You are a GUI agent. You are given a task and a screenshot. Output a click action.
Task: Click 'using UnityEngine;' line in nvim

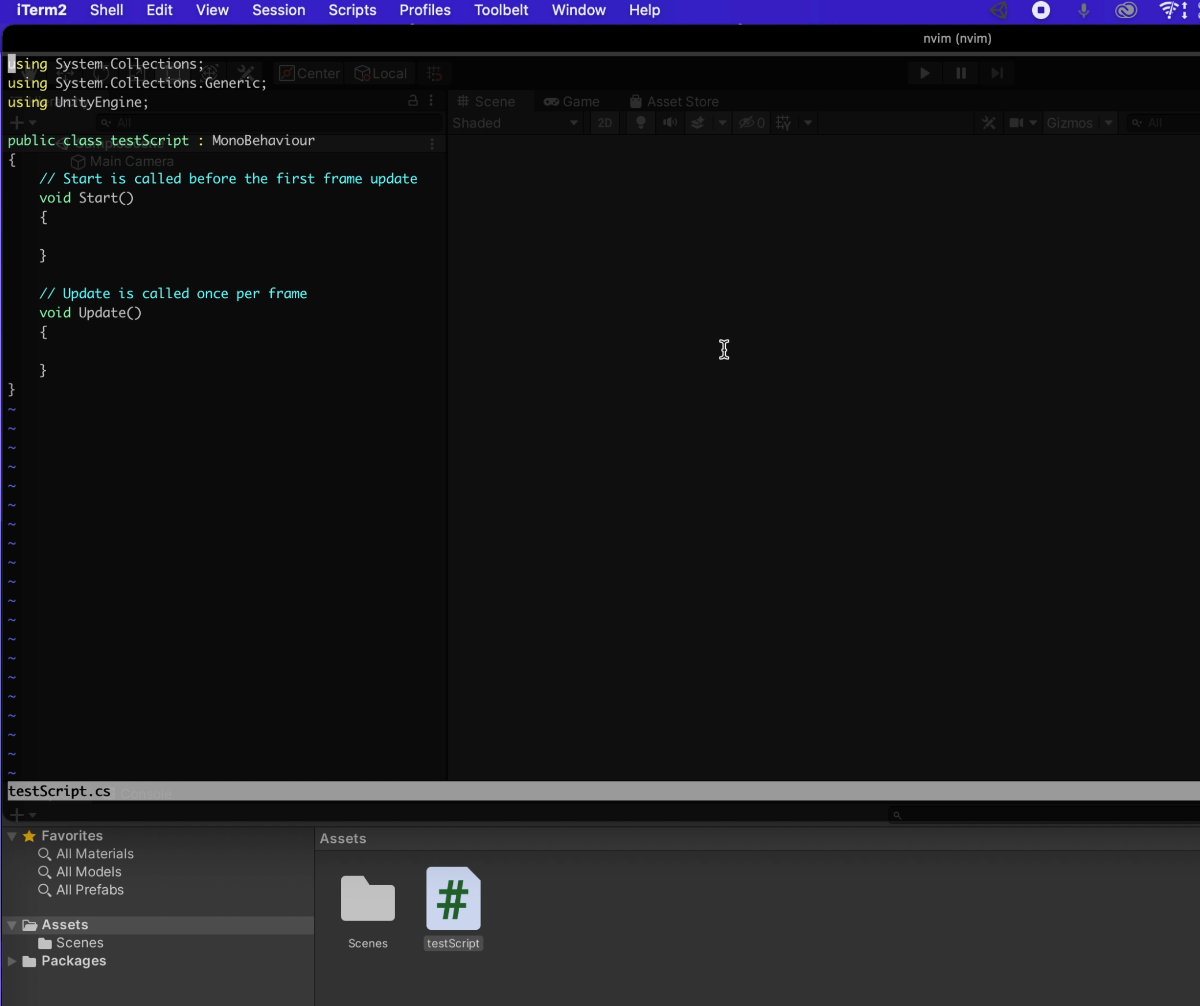tap(78, 102)
